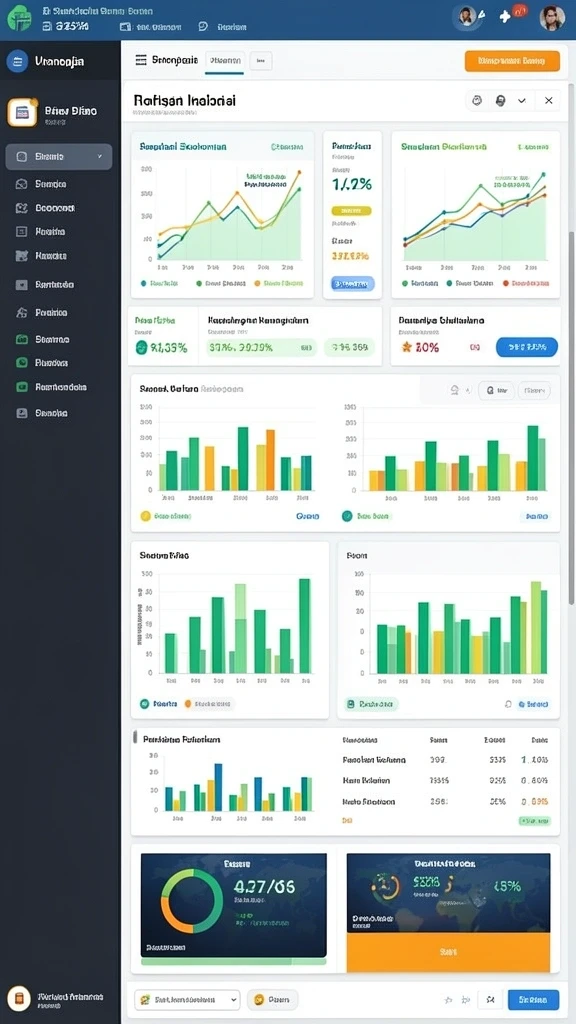Image resolution: width=576 pixels, height=1024 pixels.
Task: Toggle the yellow legend dot under first bar chart
Action: (145, 516)
